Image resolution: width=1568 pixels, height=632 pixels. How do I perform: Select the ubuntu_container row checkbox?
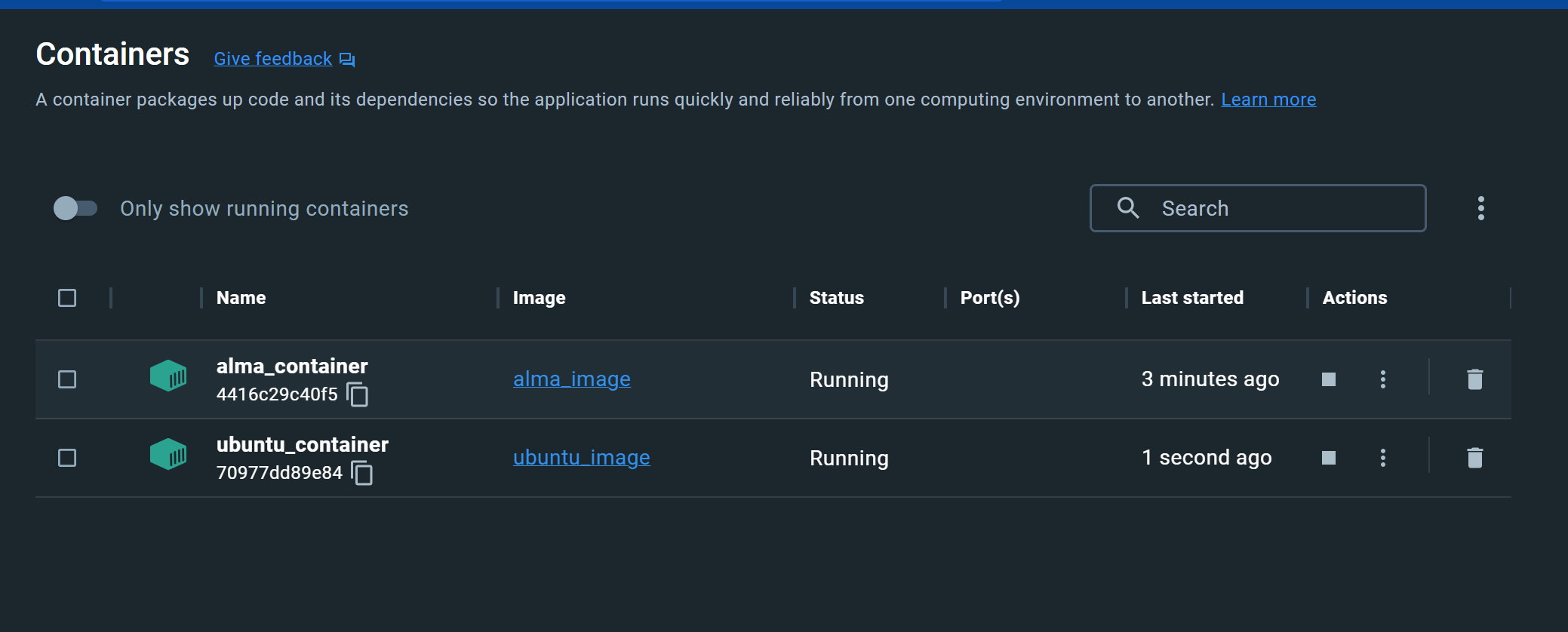pyautogui.click(x=67, y=458)
